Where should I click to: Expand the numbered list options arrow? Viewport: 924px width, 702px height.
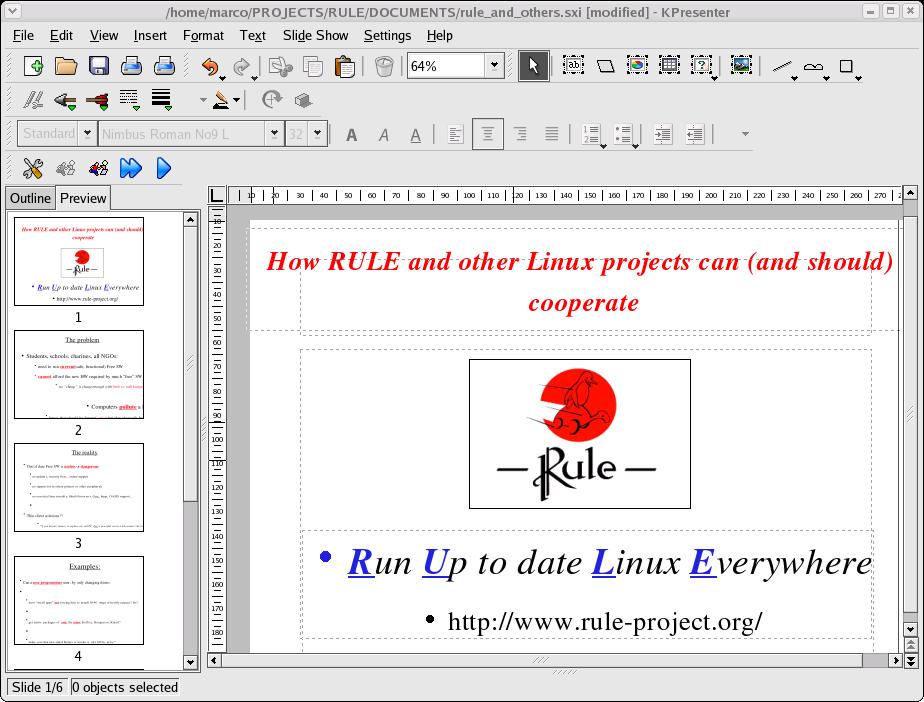[603, 146]
